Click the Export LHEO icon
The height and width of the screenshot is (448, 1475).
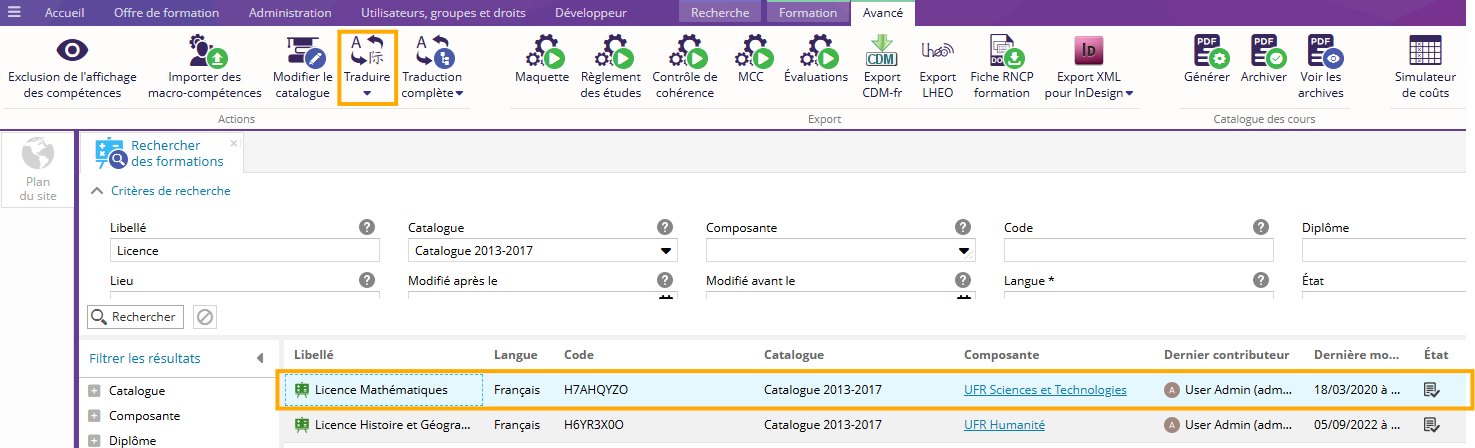937,52
